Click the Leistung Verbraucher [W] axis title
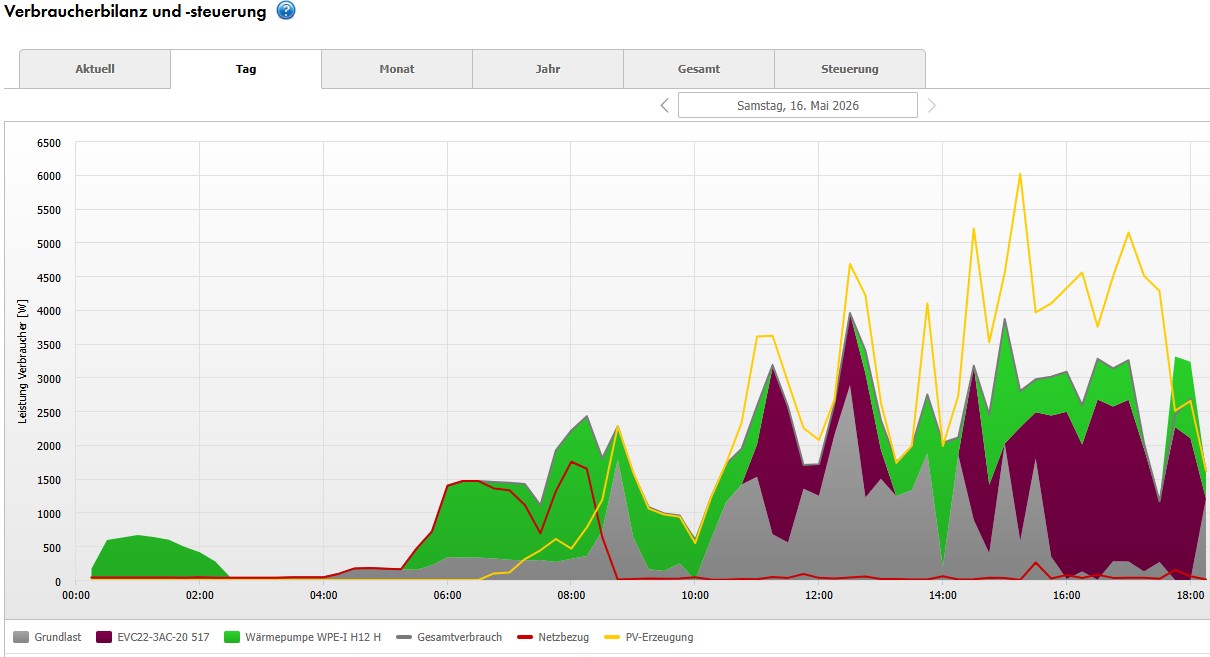Screen dimensions: 1210x657 [x=21, y=359]
